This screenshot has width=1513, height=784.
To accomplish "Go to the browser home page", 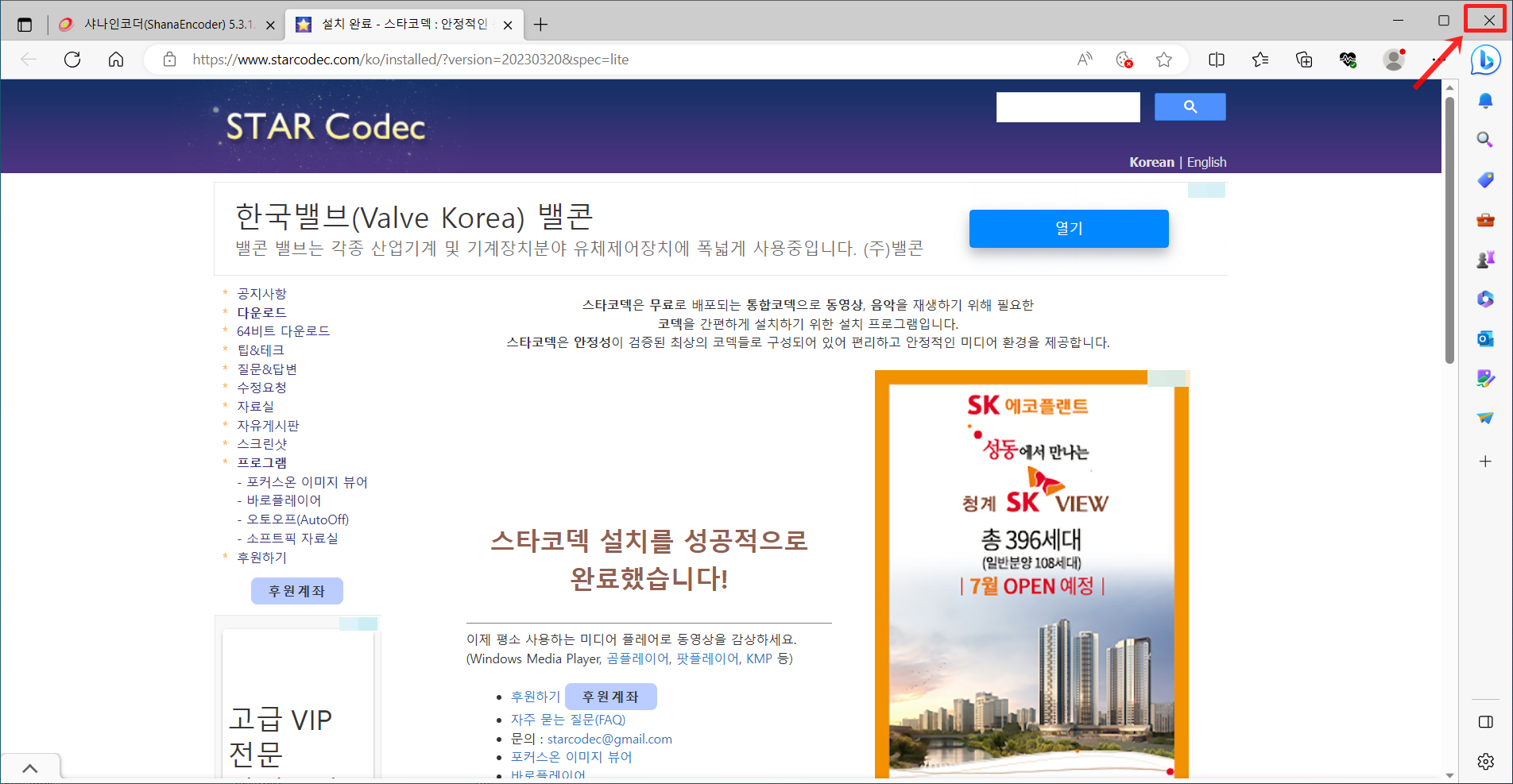I will (x=116, y=60).
